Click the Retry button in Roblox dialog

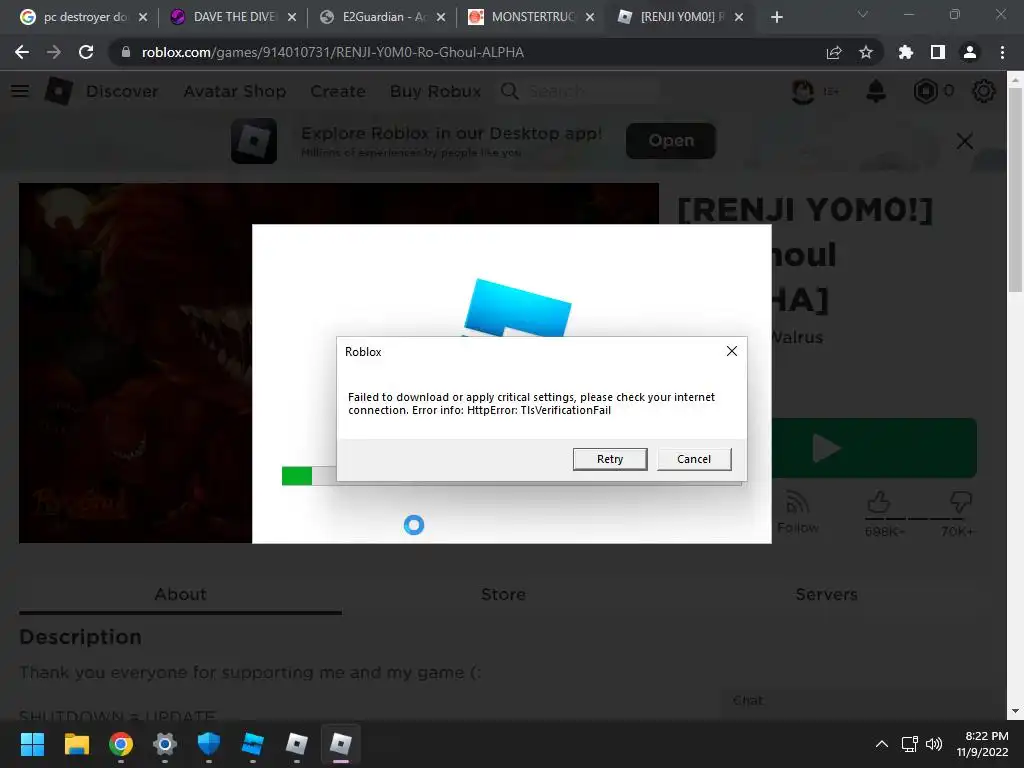pos(609,459)
